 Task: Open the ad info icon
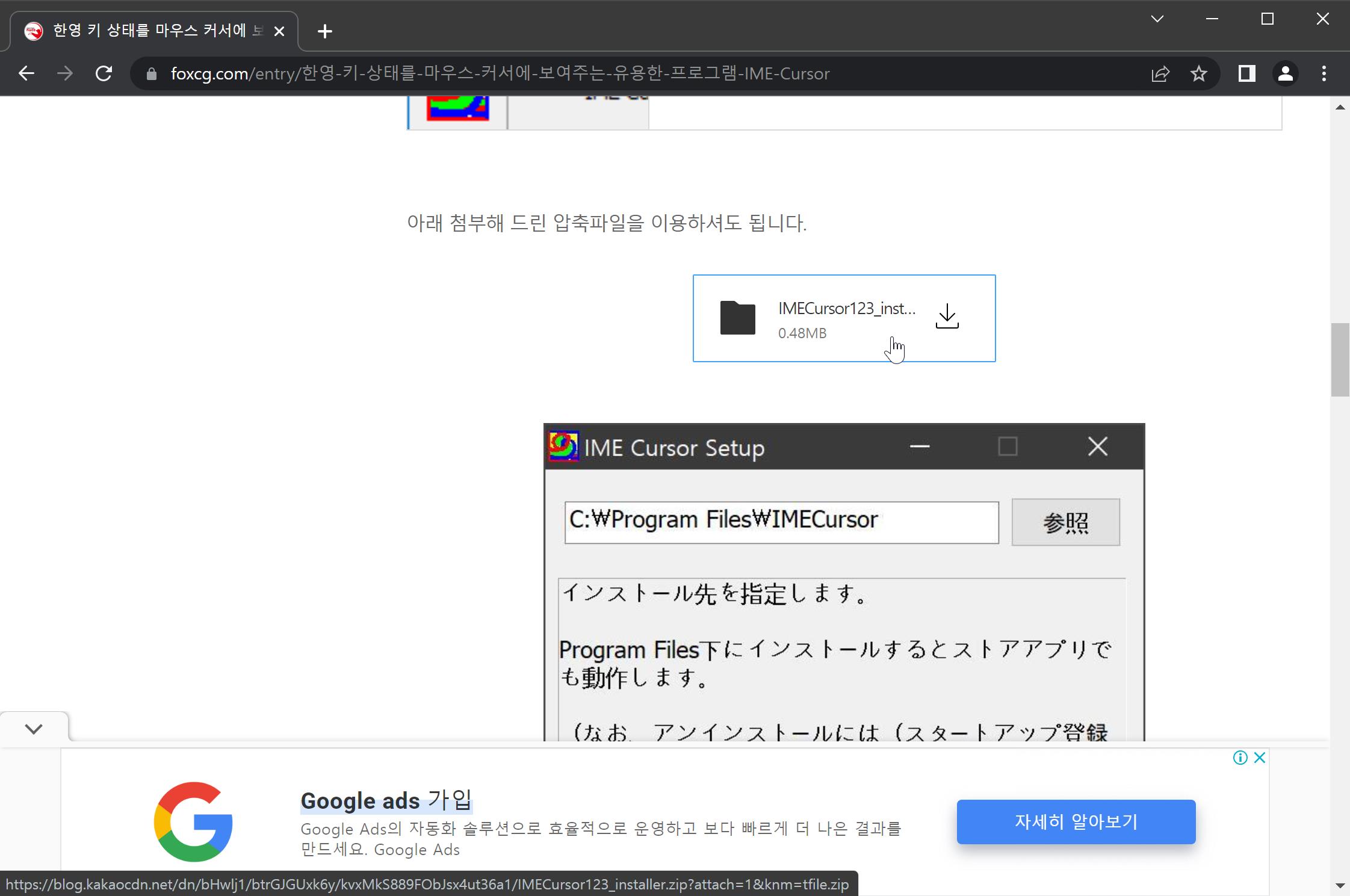click(1240, 758)
